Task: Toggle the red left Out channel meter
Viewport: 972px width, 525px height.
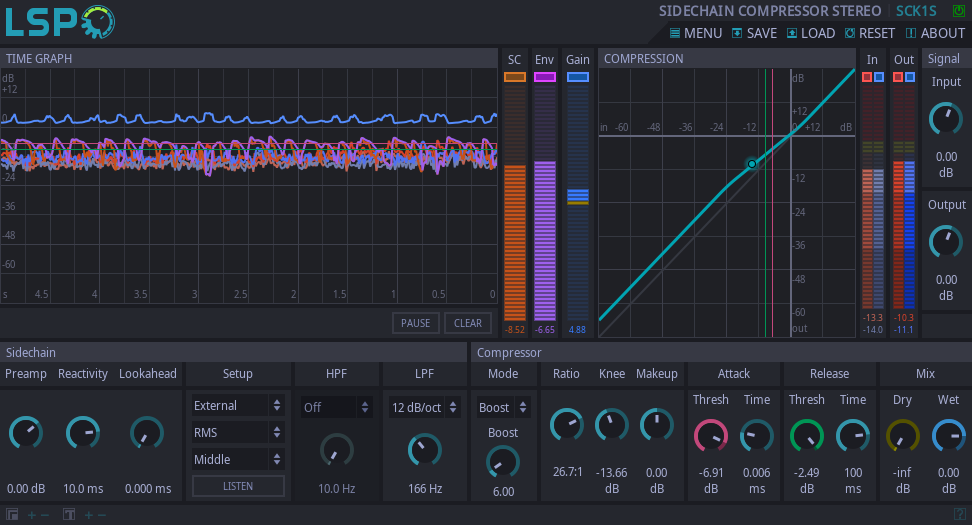Action: (898, 77)
